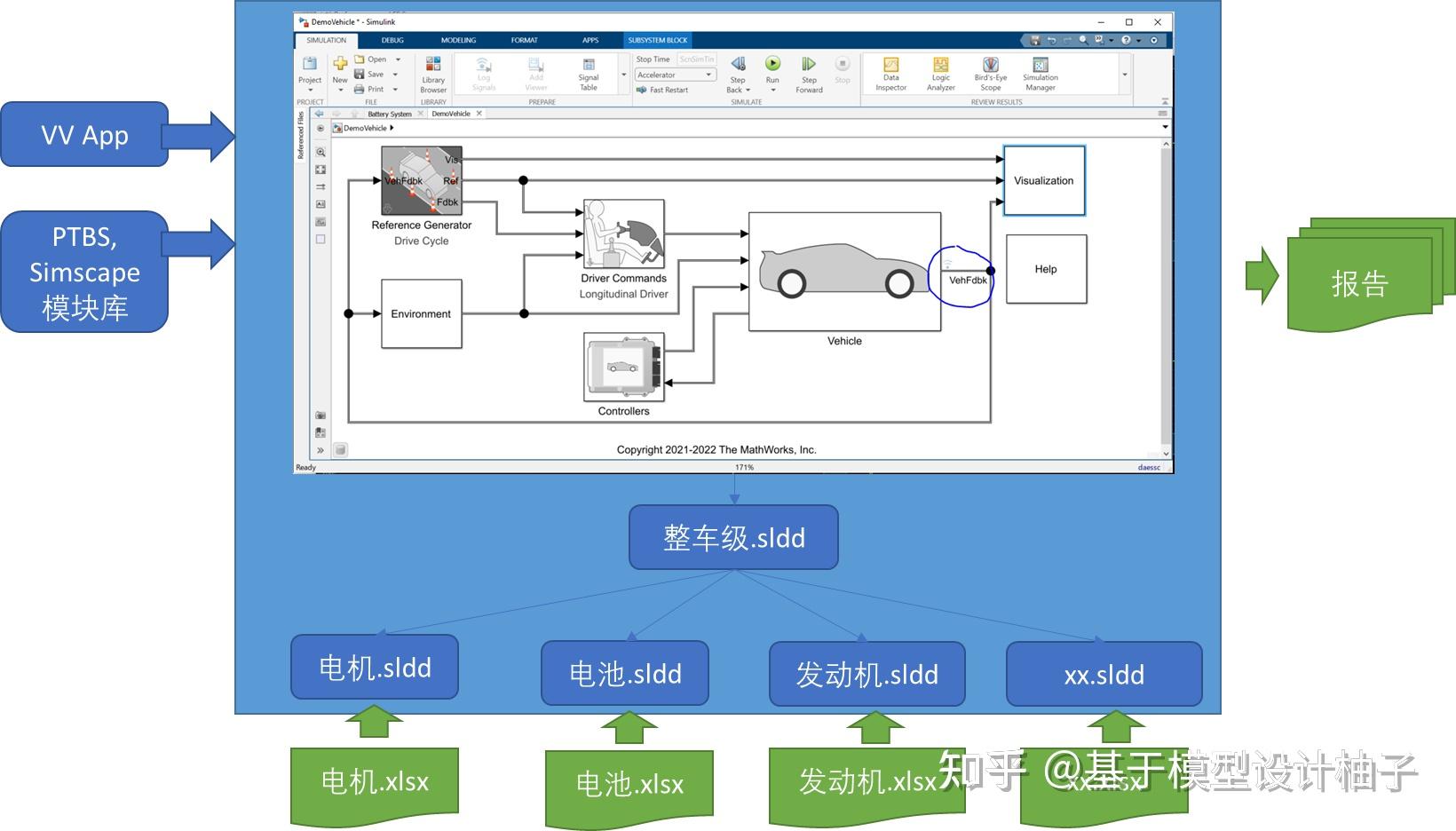Select the Battery System model tab
Viewport: 1456px width, 831px height.
click(388, 113)
